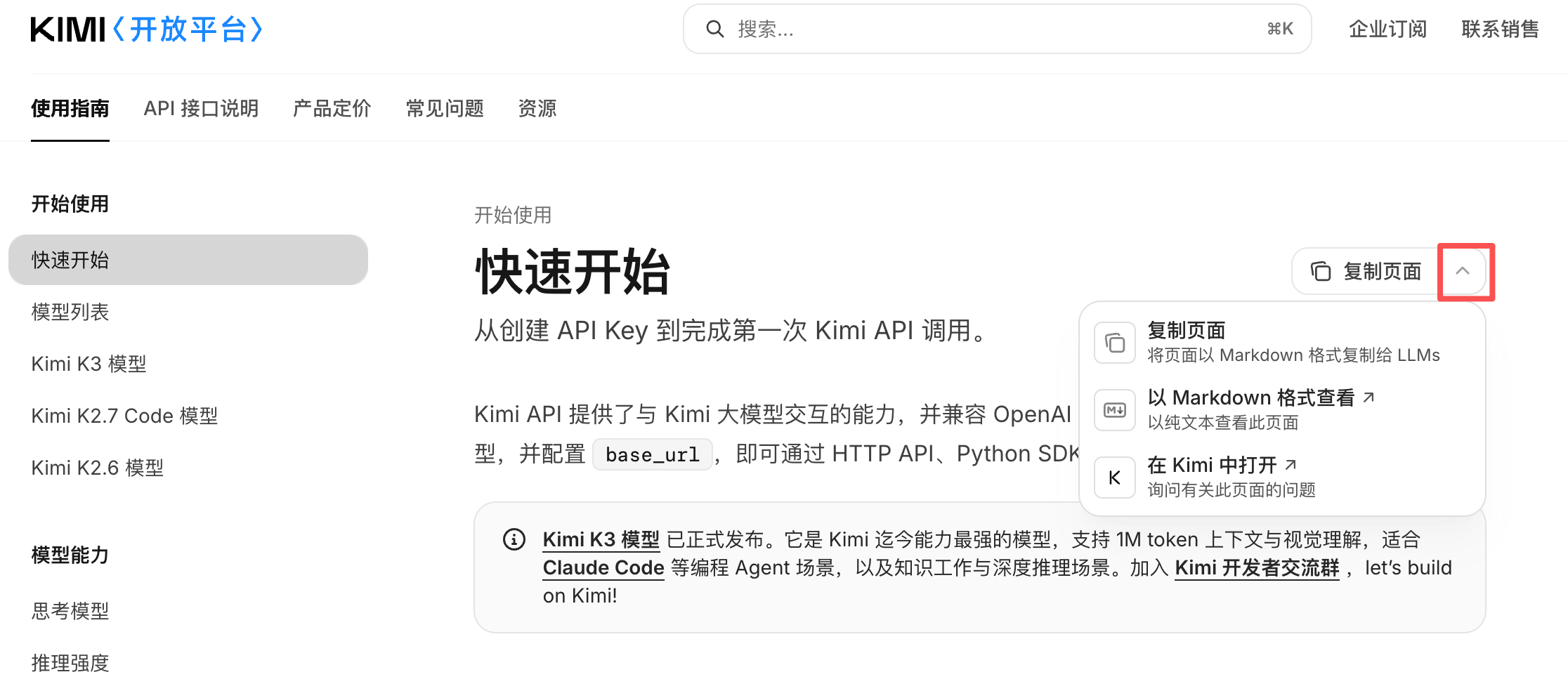Screen dimensions: 1568x691
Task: Choose 复制页面 Markdown copy menu option
Action: 1282,343
